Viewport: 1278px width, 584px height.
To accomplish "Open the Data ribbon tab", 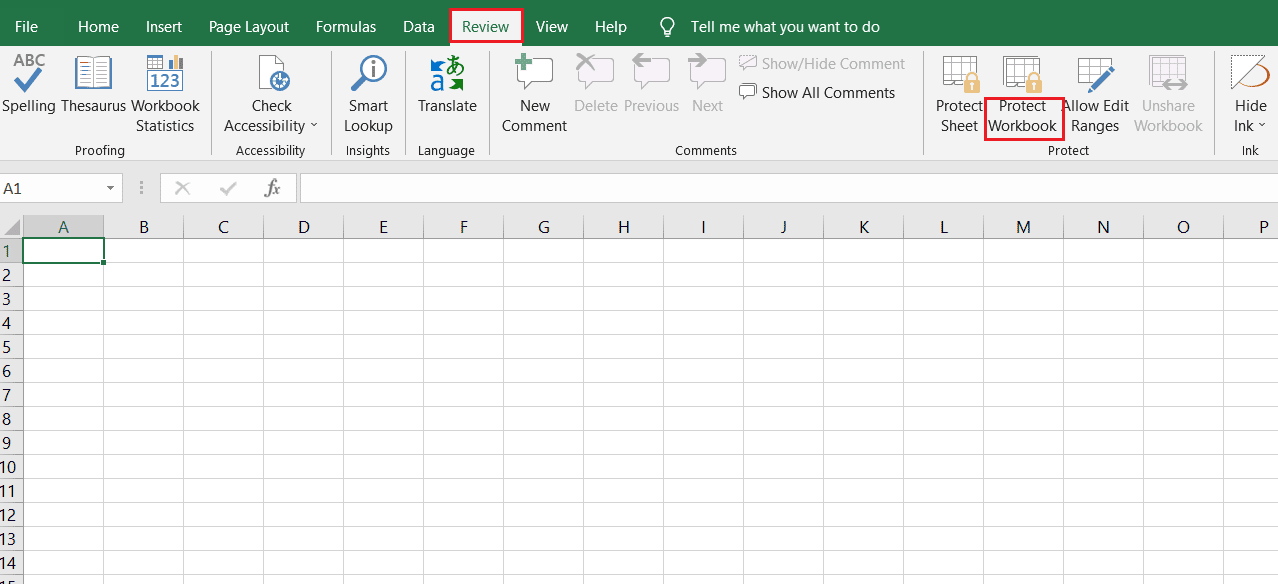I will 418,26.
